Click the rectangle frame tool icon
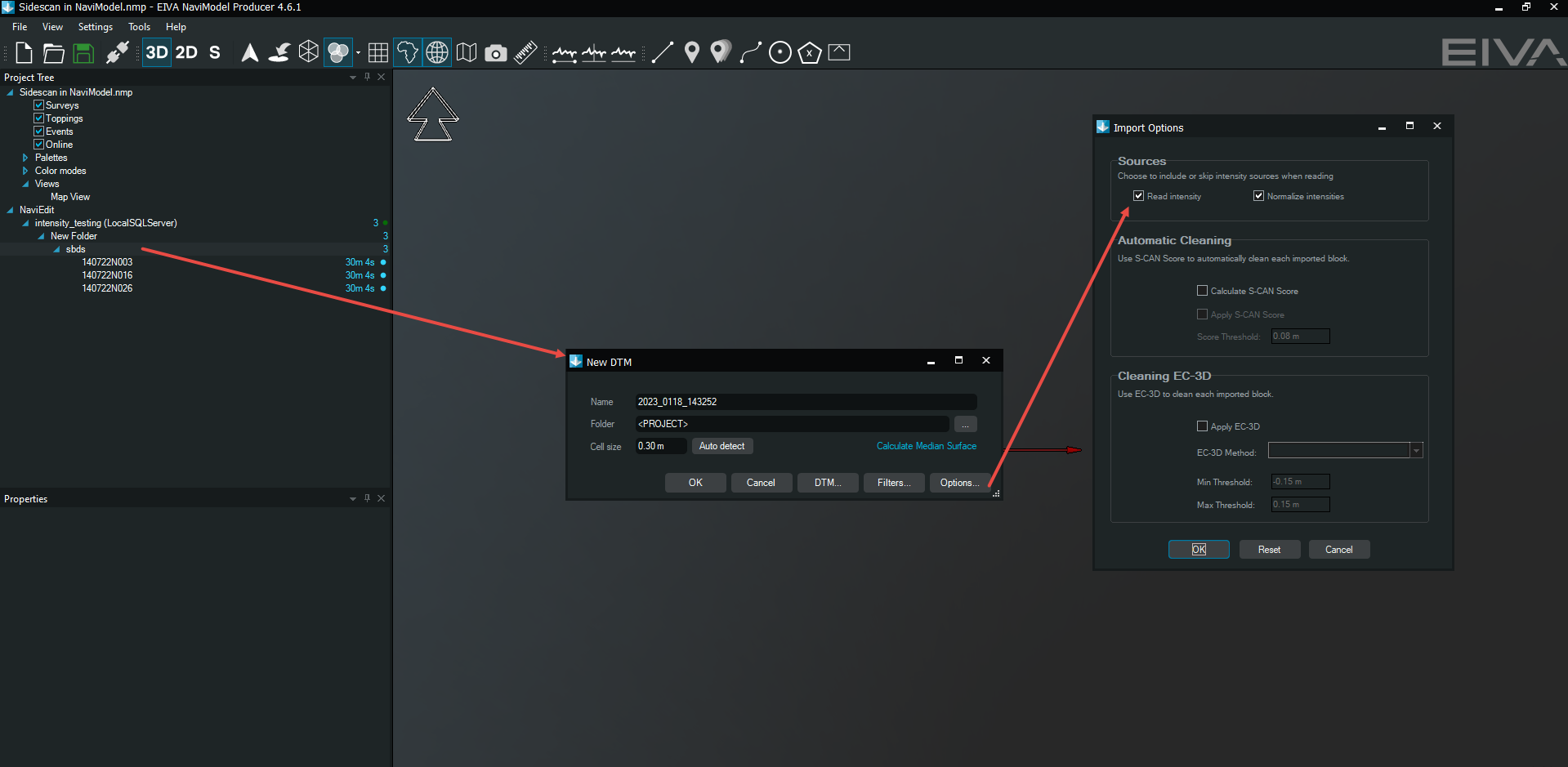The image size is (1568, 767). point(839,53)
